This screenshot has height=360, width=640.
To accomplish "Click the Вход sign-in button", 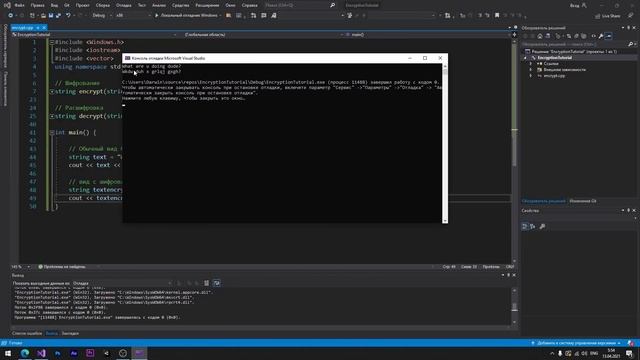I will tap(578, 5).
